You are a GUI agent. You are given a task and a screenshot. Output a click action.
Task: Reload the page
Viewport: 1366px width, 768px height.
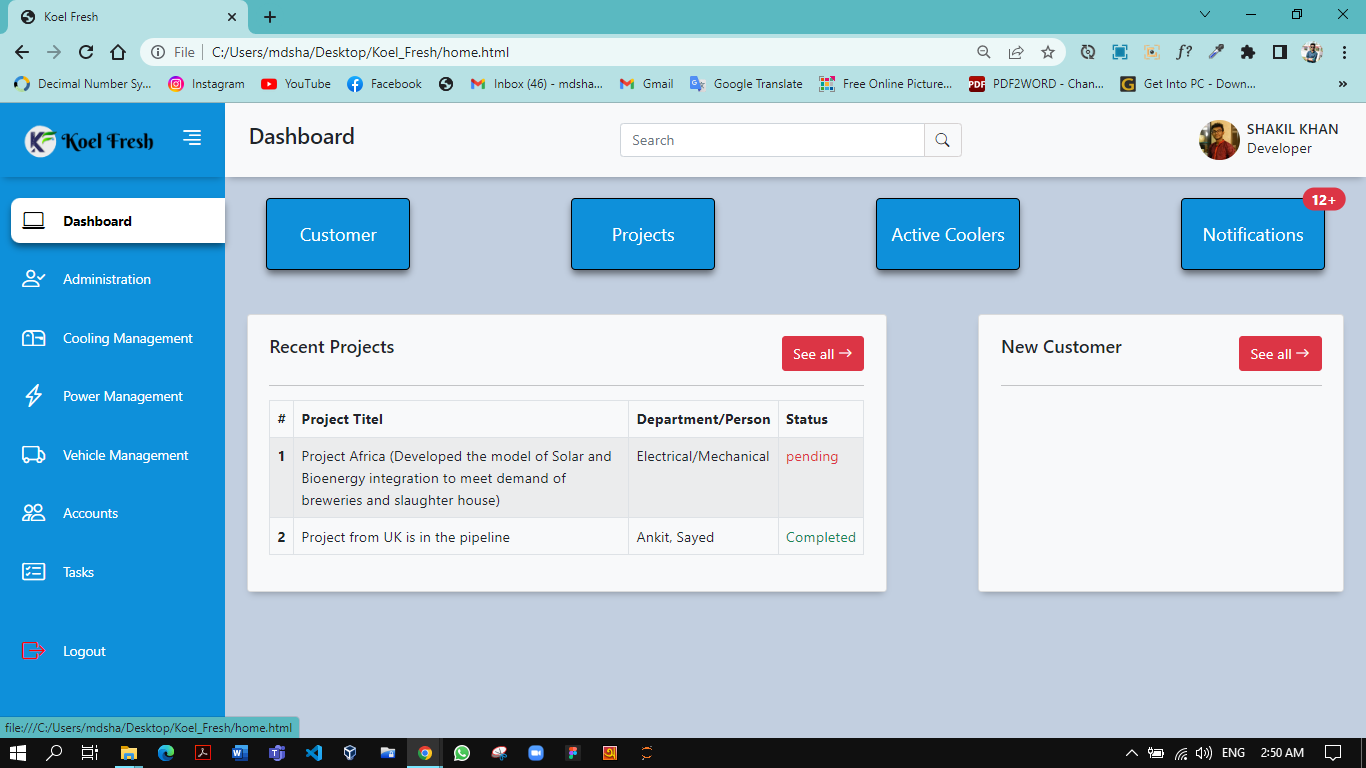[86, 52]
